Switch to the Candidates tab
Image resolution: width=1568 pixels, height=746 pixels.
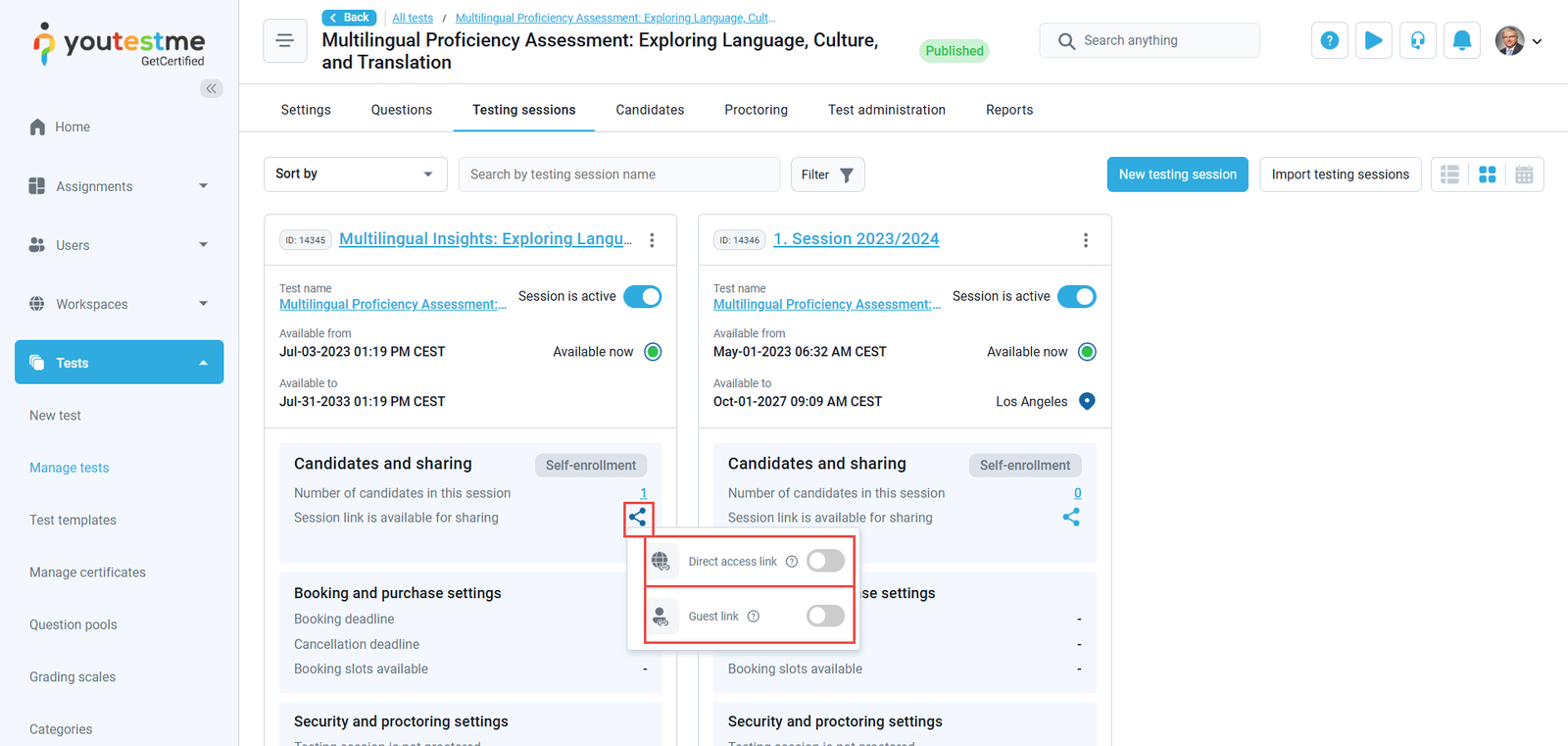[x=650, y=110]
